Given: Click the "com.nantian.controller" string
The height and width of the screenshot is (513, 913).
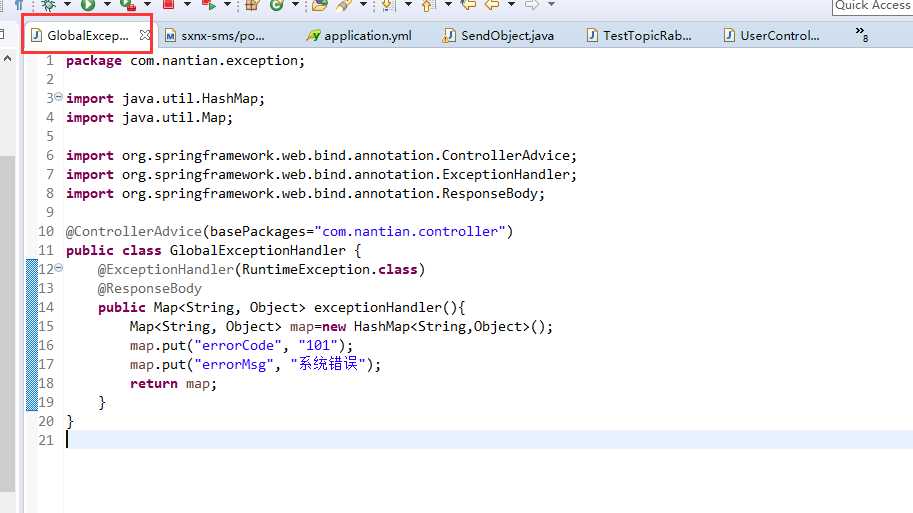Looking at the screenshot, I should tap(409, 232).
